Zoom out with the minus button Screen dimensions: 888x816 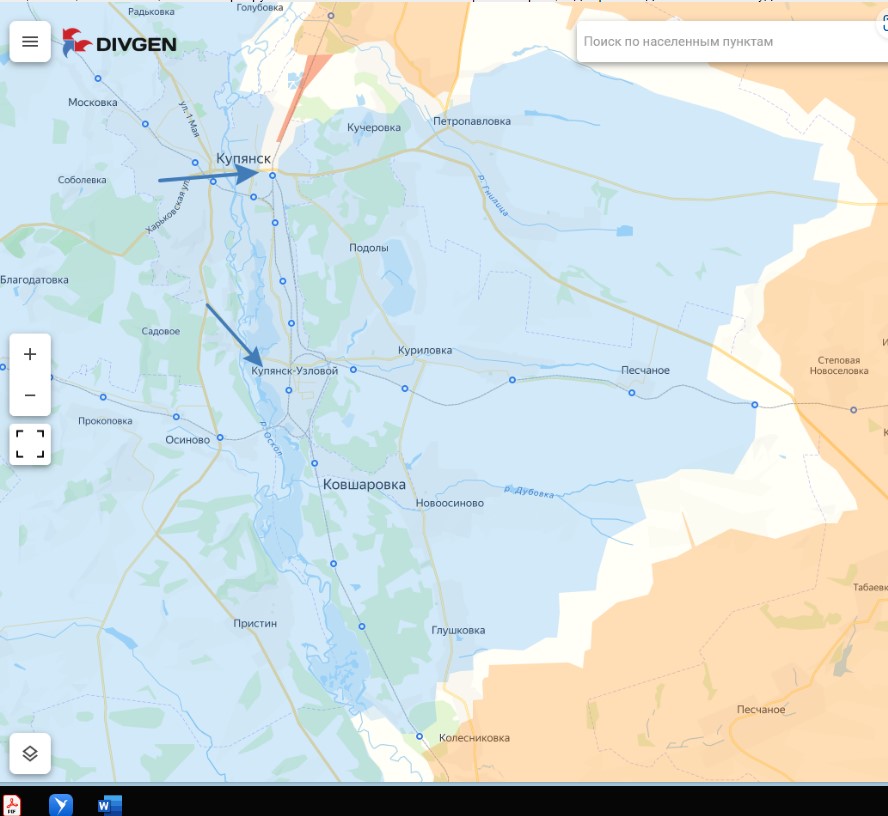tap(30, 395)
